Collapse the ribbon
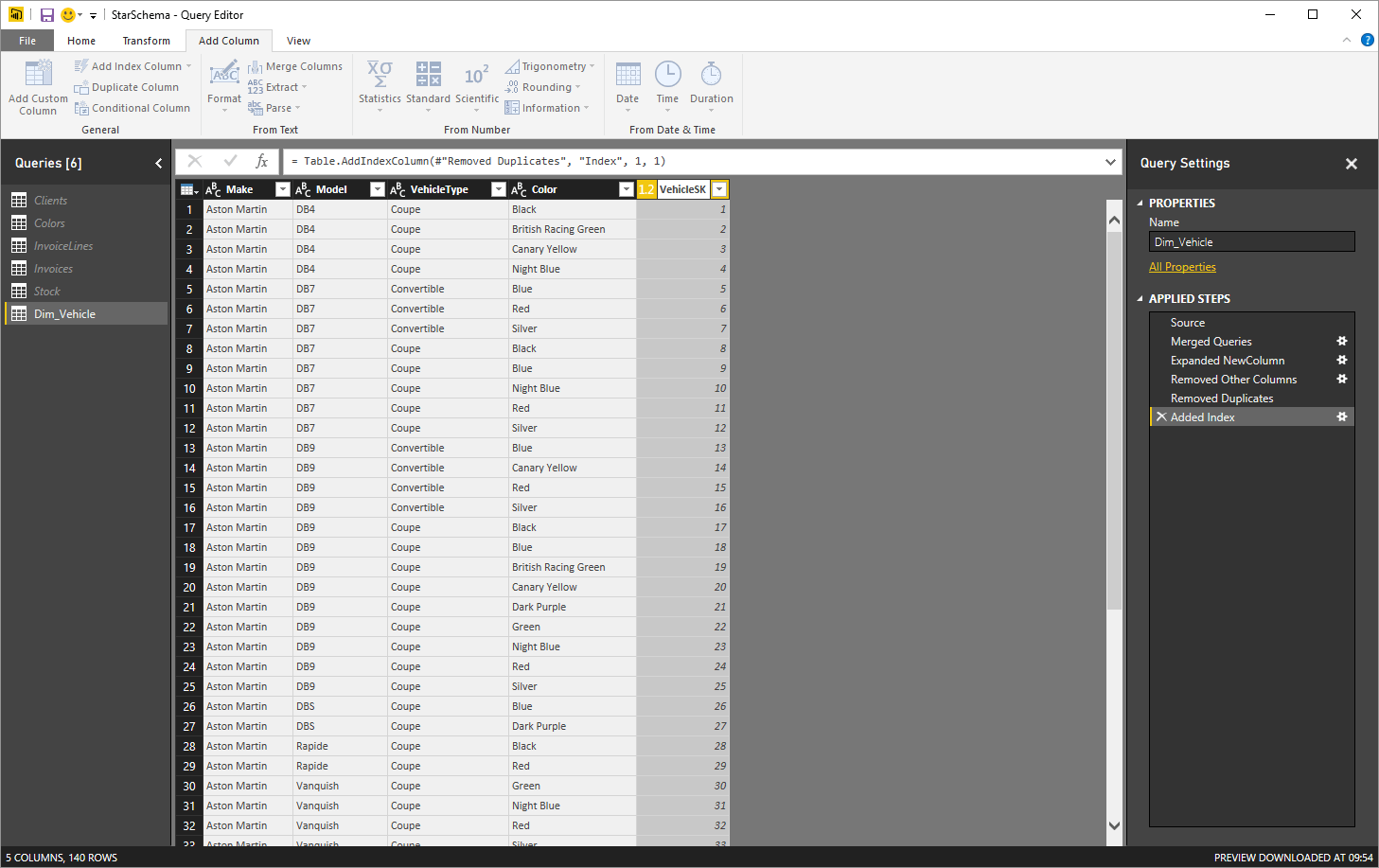The image size is (1379, 868). [1346, 40]
